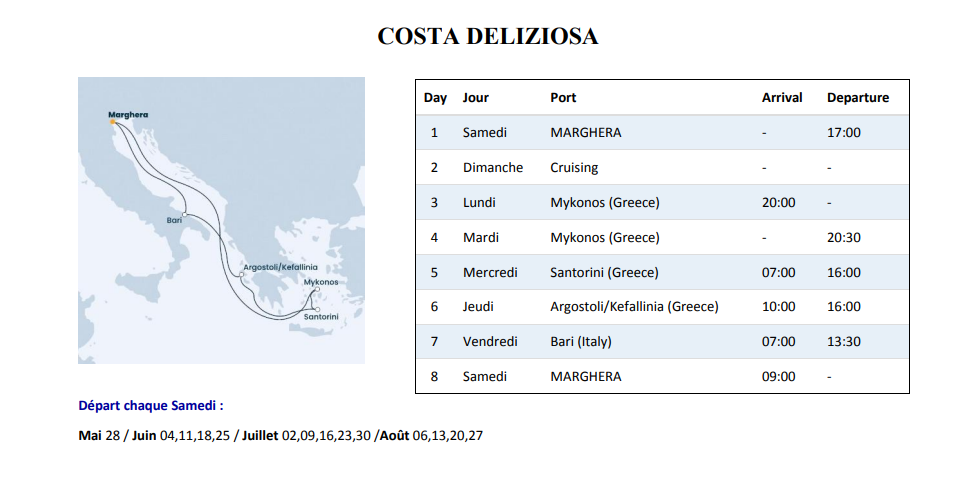Click the Departure column header
Screen dimensions: 977x498
pyautogui.click(x=858, y=98)
